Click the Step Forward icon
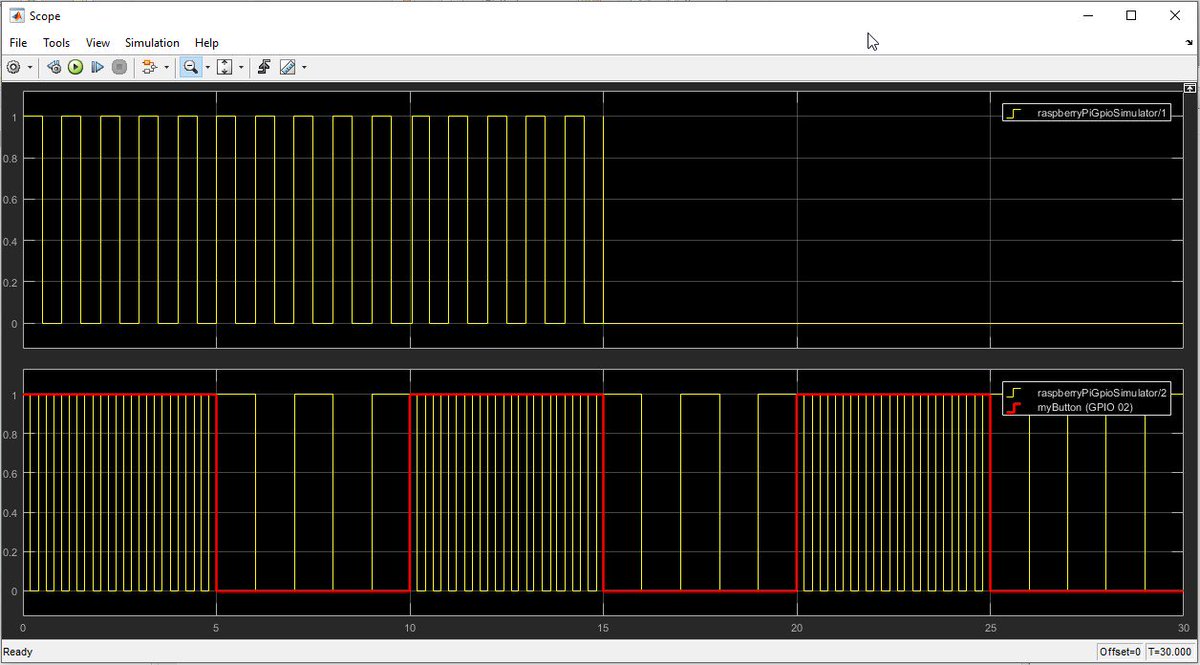Image resolution: width=1200 pixels, height=665 pixels. pos(98,67)
